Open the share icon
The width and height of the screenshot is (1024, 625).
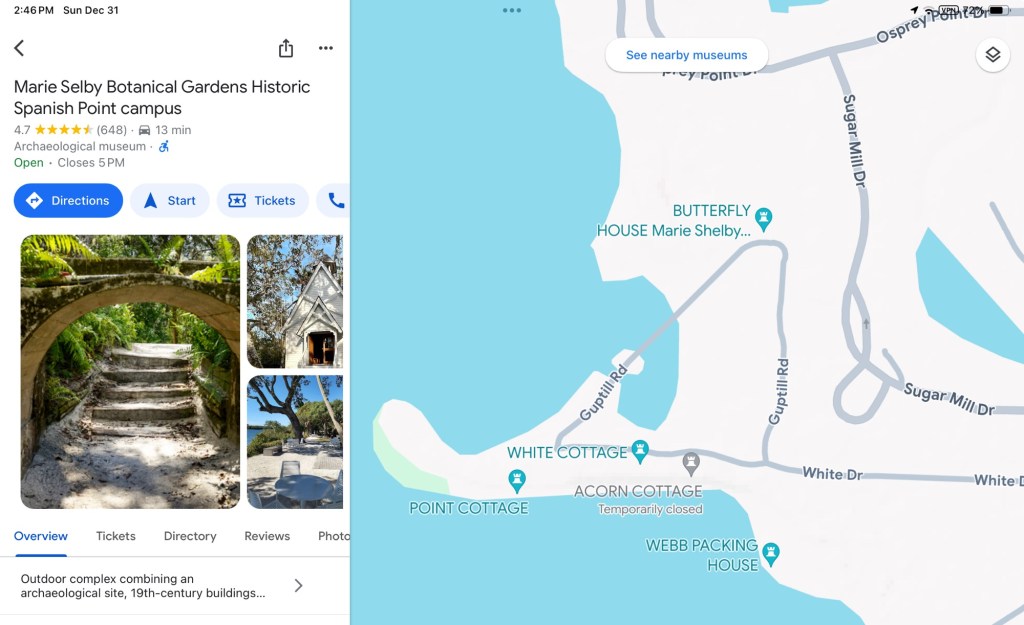point(286,48)
